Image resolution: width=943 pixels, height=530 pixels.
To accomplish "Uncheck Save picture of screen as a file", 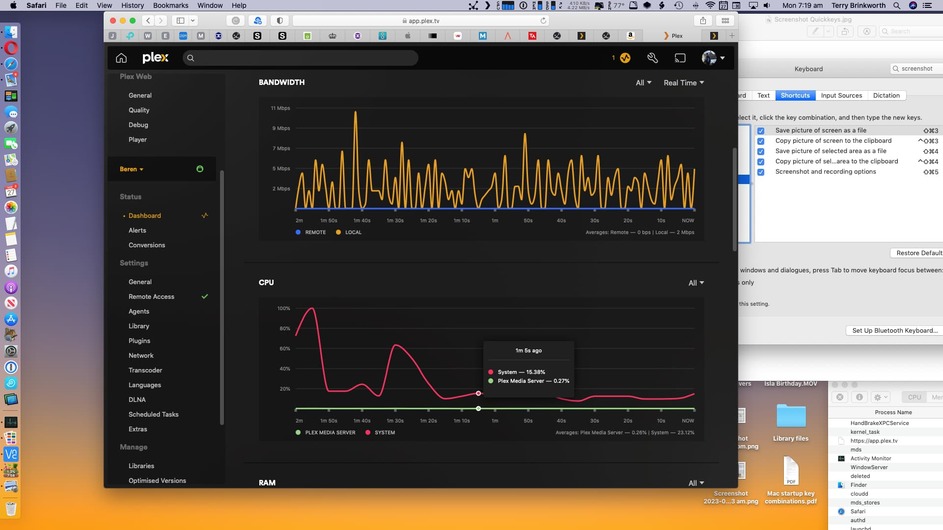I will click(761, 131).
